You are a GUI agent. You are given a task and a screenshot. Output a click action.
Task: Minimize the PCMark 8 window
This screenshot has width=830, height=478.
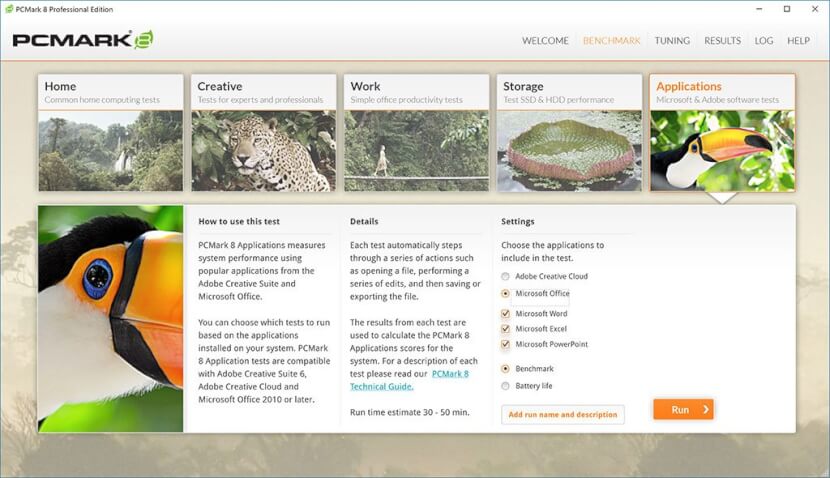tap(759, 9)
